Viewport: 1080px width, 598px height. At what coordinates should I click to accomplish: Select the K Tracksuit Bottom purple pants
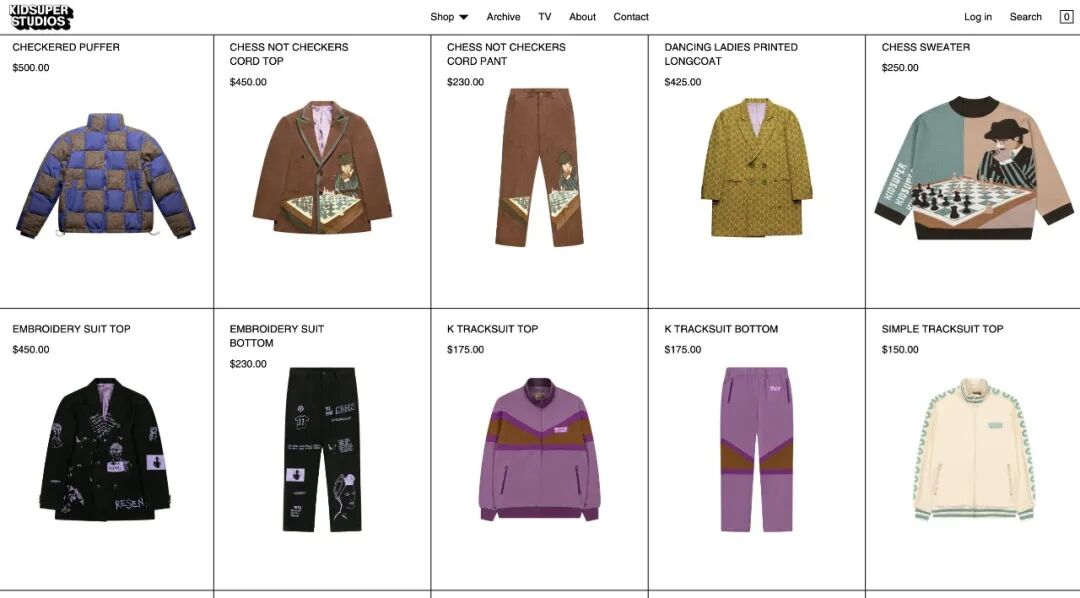(x=756, y=449)
